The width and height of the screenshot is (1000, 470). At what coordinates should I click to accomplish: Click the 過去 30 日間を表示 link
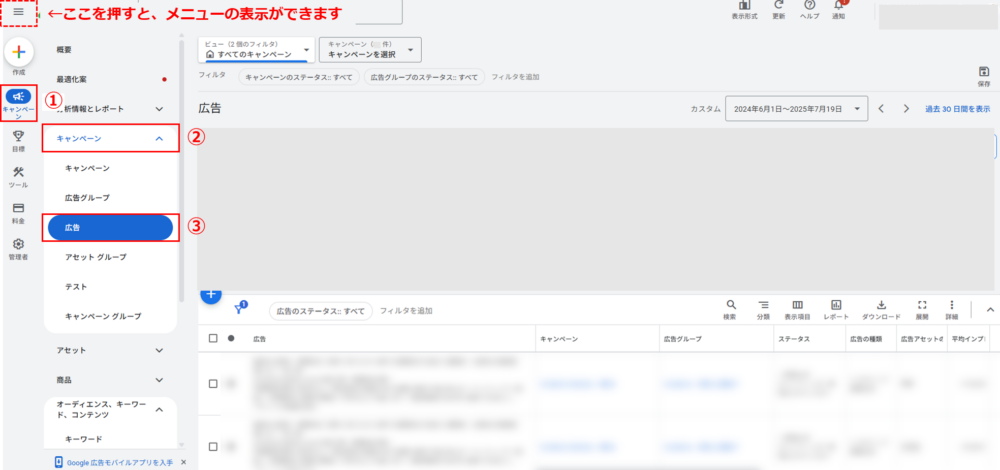(x=957, y=108)
